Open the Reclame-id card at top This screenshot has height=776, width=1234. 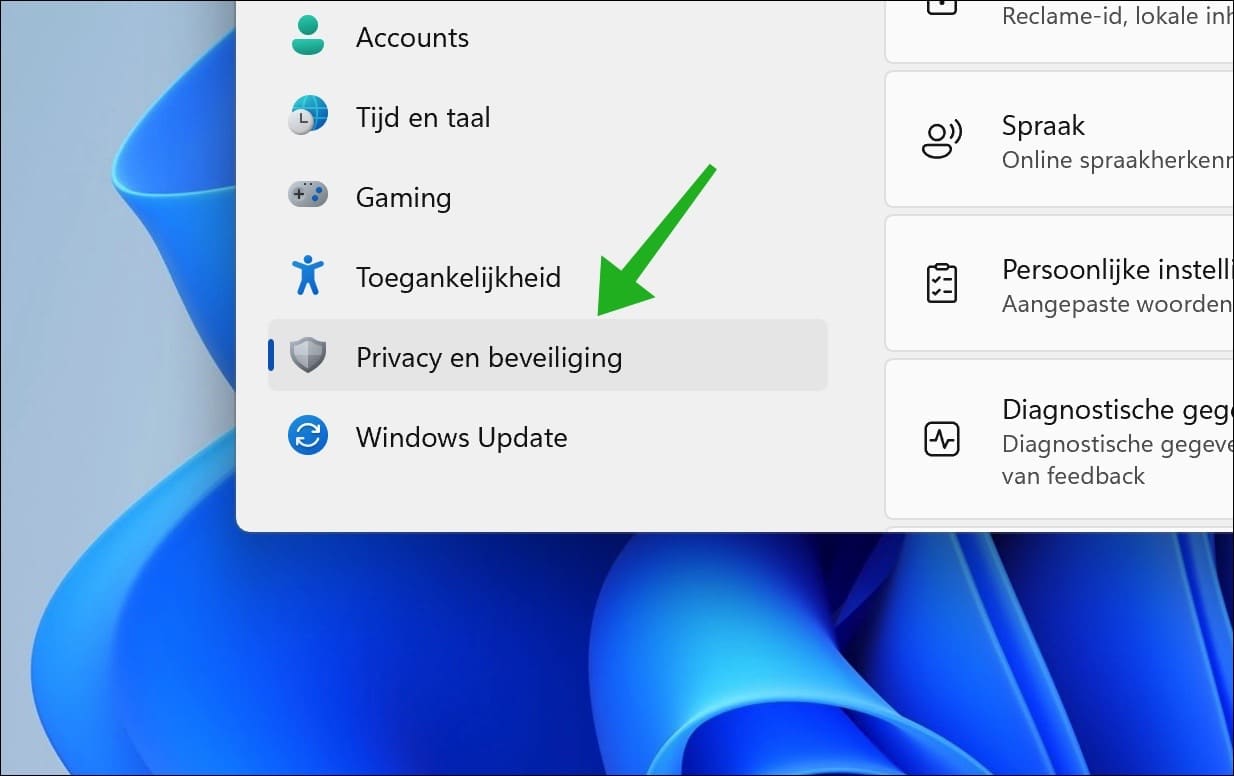pyautogui.click(x=1059, y=31)
